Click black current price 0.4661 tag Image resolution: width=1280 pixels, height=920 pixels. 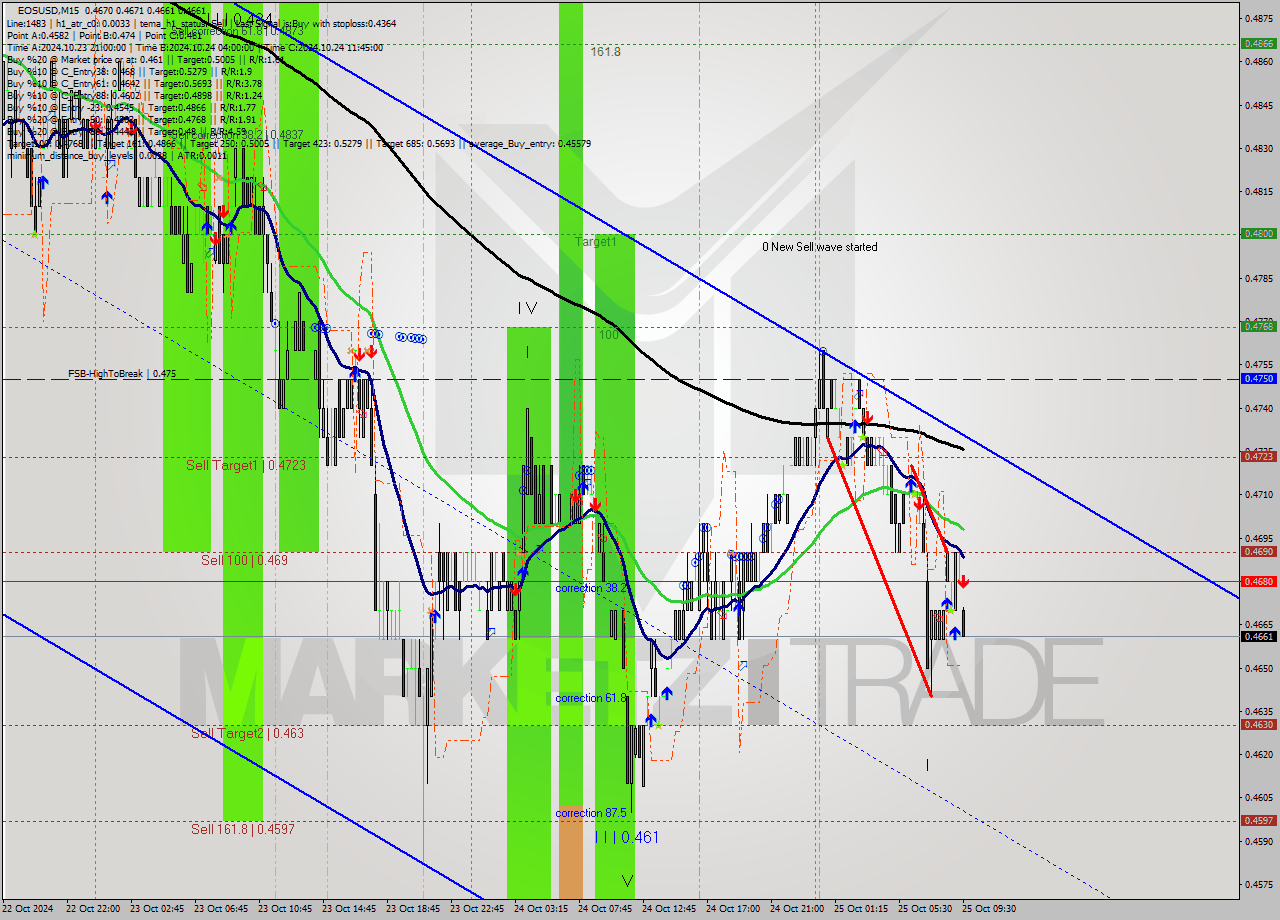(x=1257, y=636)
